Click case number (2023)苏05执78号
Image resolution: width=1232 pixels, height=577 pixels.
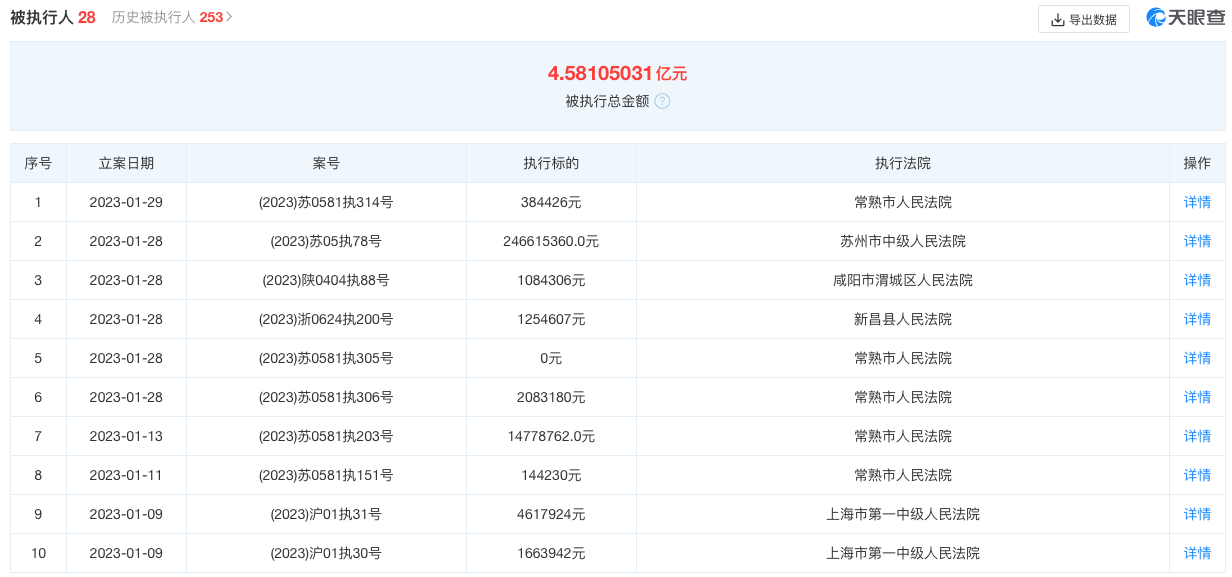(x=326, y=241)
